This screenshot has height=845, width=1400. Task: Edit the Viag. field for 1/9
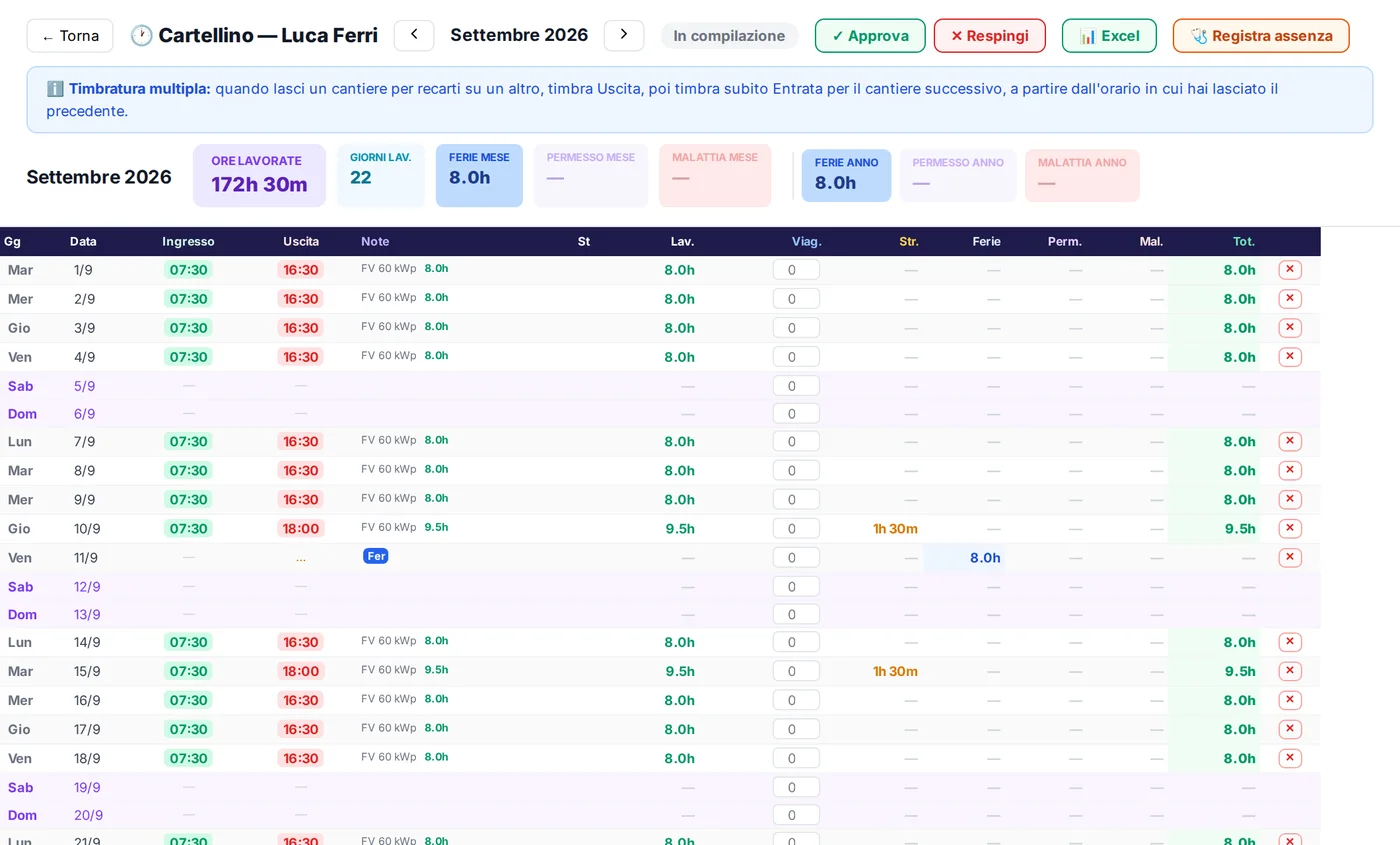click(x=796, y=270)
